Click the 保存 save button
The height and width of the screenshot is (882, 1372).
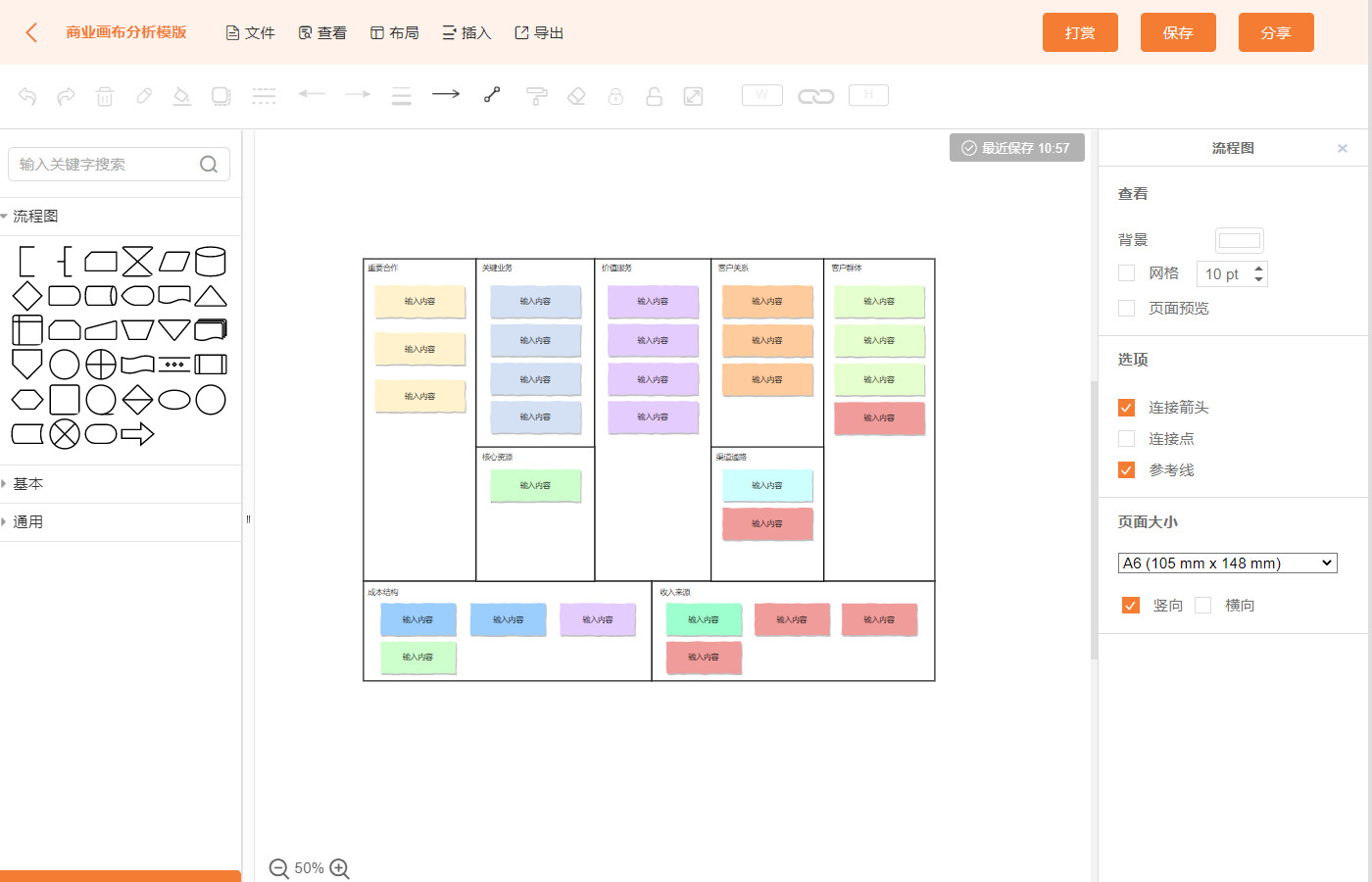[1178, 32]
